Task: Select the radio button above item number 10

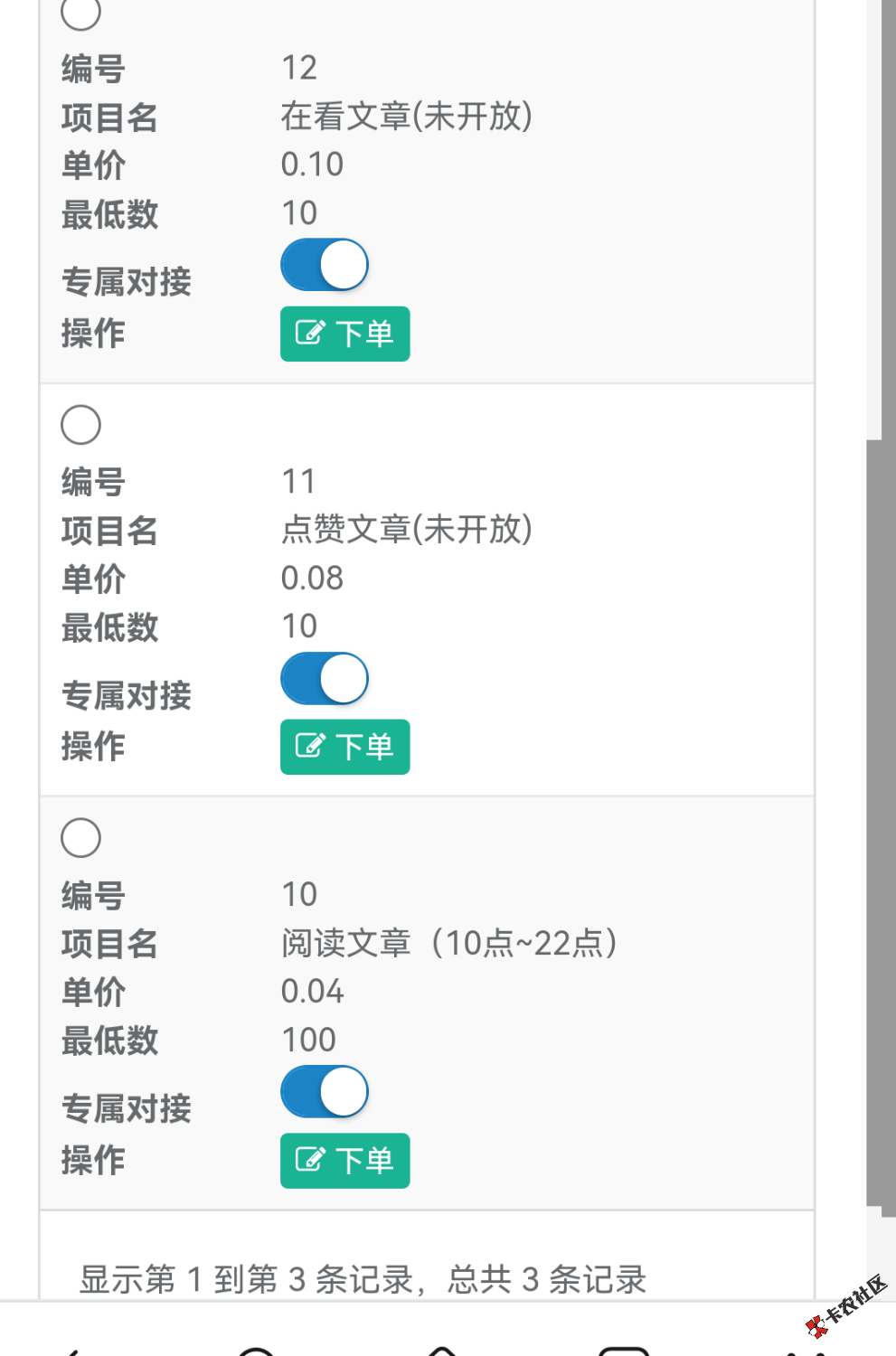Action: pyautogui.click(x=80, y=838)
